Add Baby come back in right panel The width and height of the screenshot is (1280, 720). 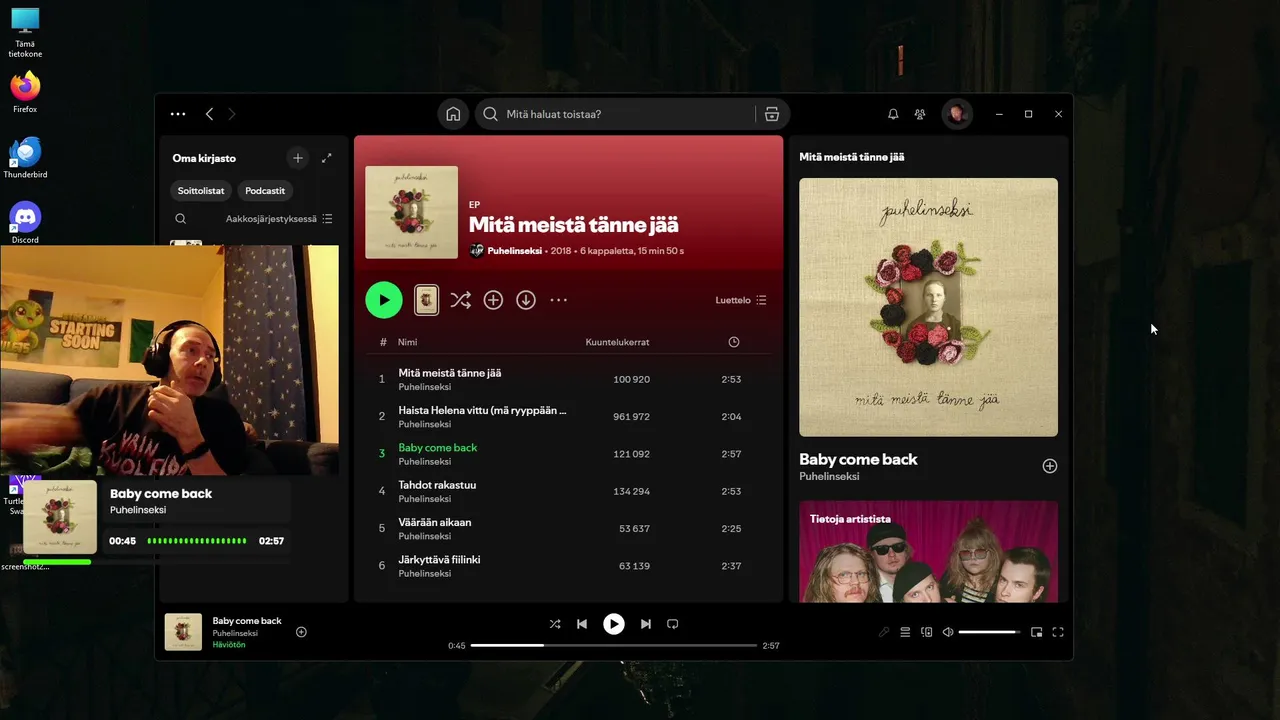pos(1049,466)
